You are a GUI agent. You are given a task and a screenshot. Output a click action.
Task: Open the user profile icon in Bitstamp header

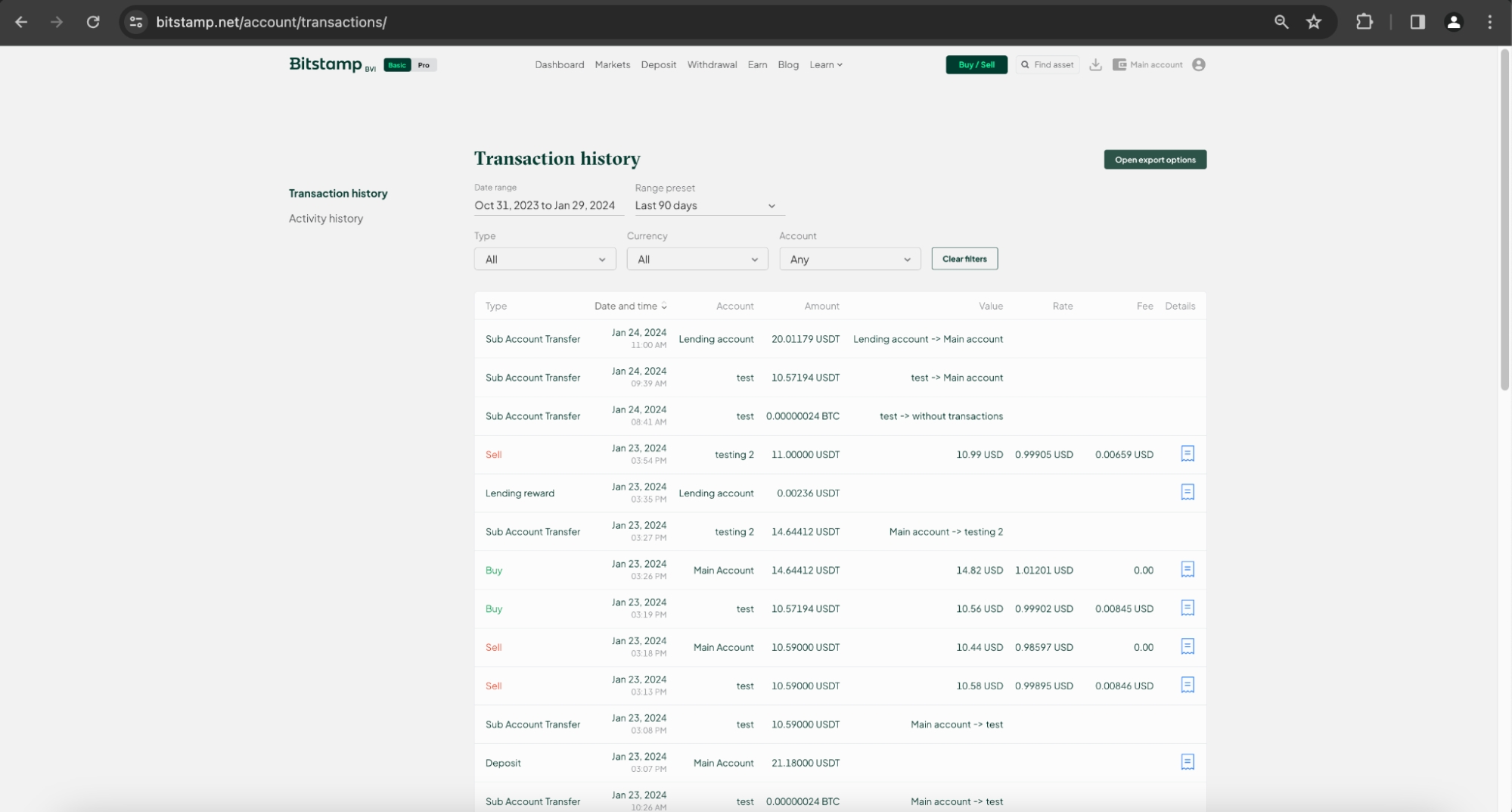pyautogui.click(x=1198, y=64)
